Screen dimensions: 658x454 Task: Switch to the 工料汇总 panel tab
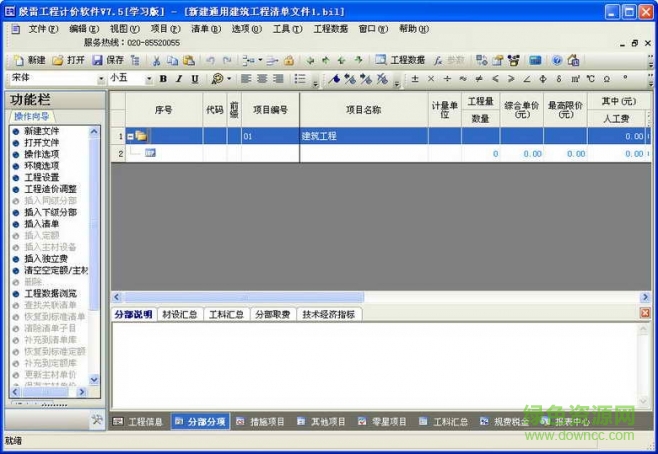[x=227, y=314]
